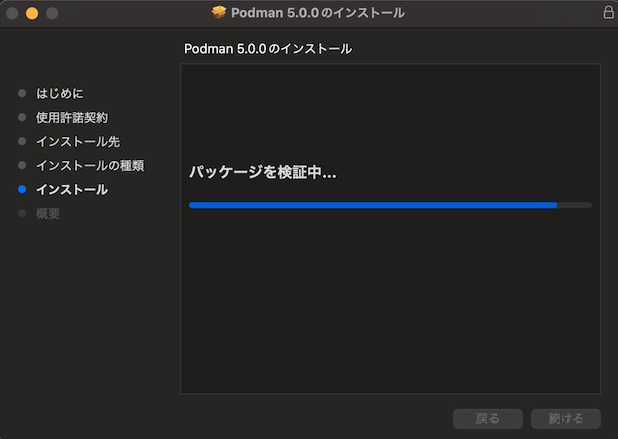Click the Podman 5.0.0 のインストール heading

(268, 49)
